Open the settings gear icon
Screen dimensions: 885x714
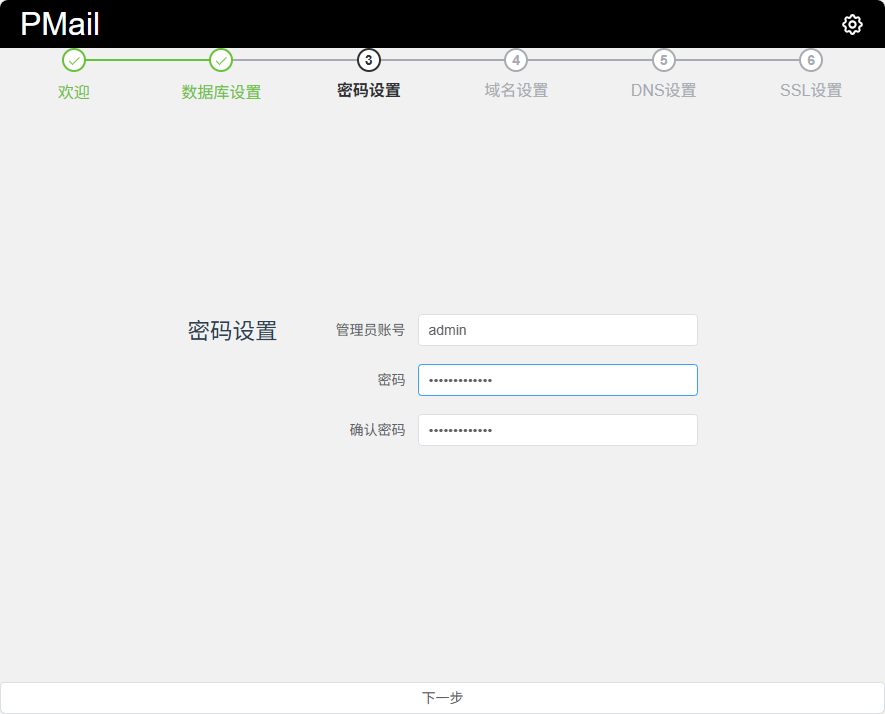pyautogui.click(x=852, y=25)
